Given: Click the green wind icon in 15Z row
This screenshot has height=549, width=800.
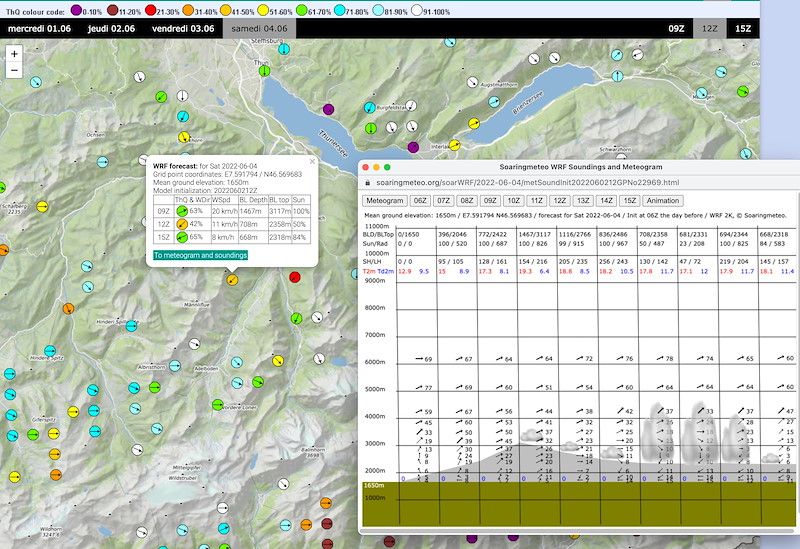Looking at the screenshot, I should [x=181, y=239].
